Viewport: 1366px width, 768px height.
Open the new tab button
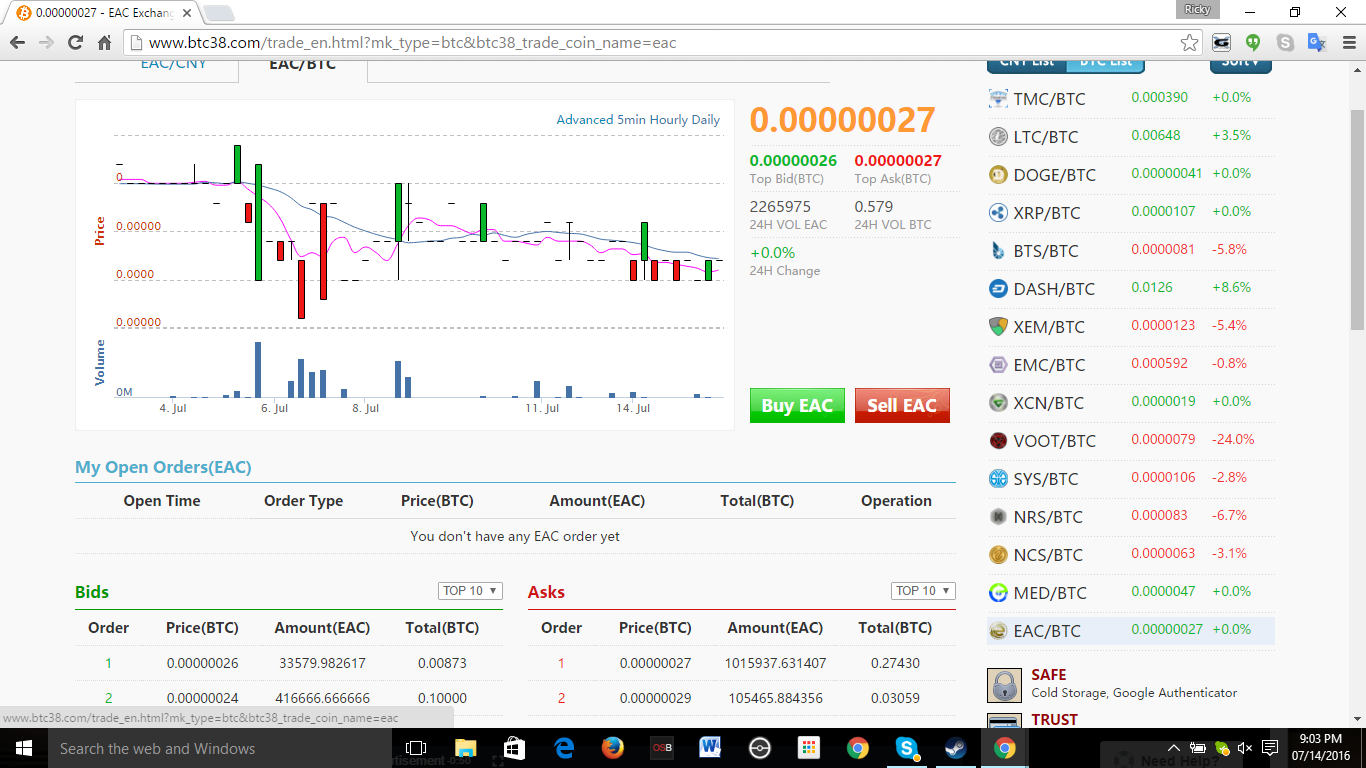coord(219,14)
